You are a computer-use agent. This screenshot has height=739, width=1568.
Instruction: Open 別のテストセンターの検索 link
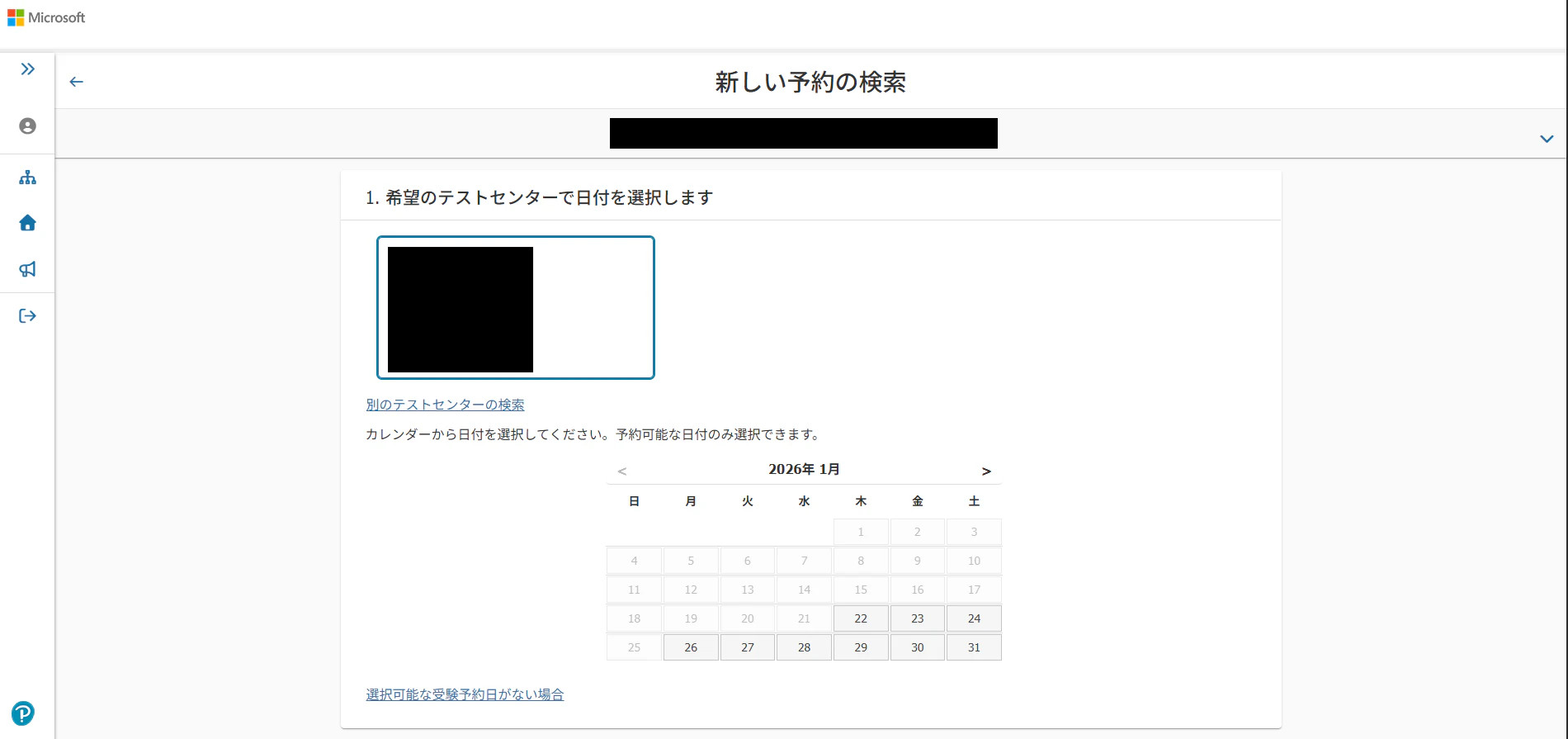(x=446, y=405)
